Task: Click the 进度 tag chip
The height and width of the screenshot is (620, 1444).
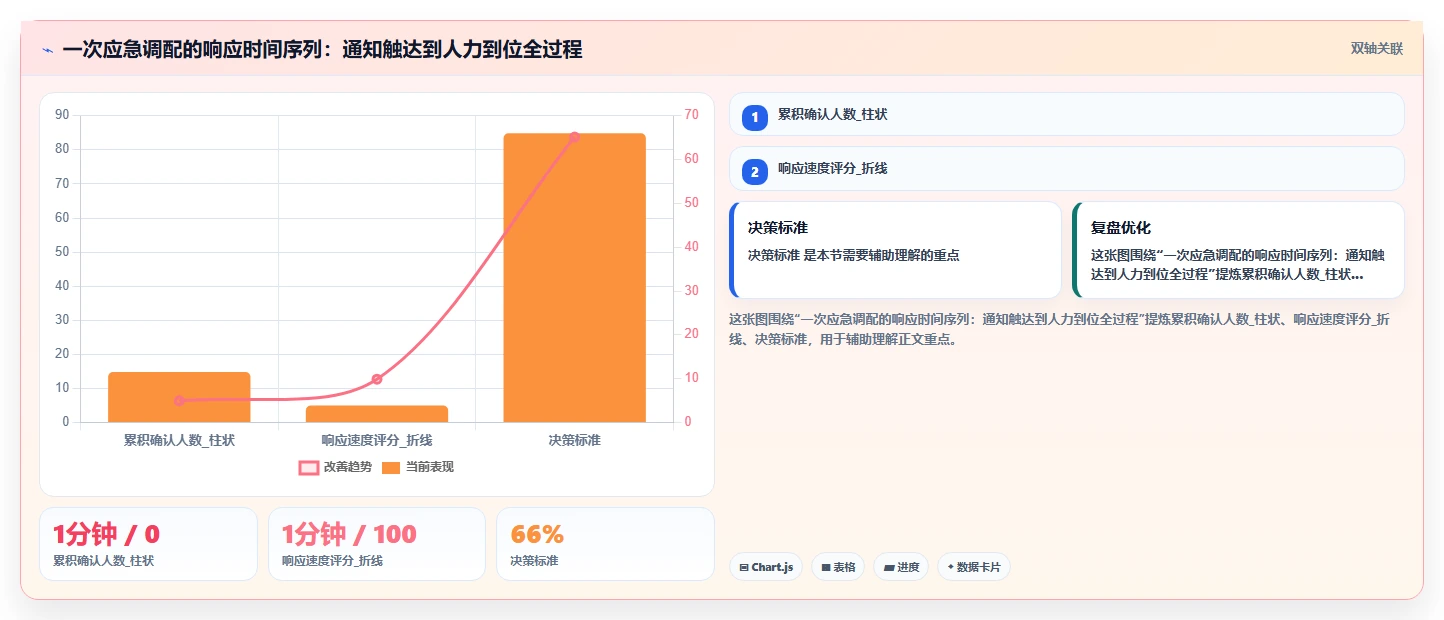Action: pyautogui.click(x=900, y=567)
